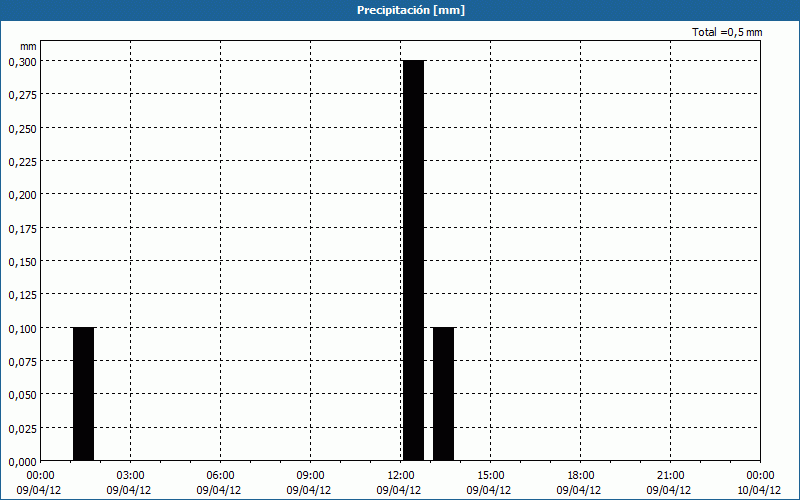
Task: Click the 0,150 y-axis label
Action: click(22, 262)
